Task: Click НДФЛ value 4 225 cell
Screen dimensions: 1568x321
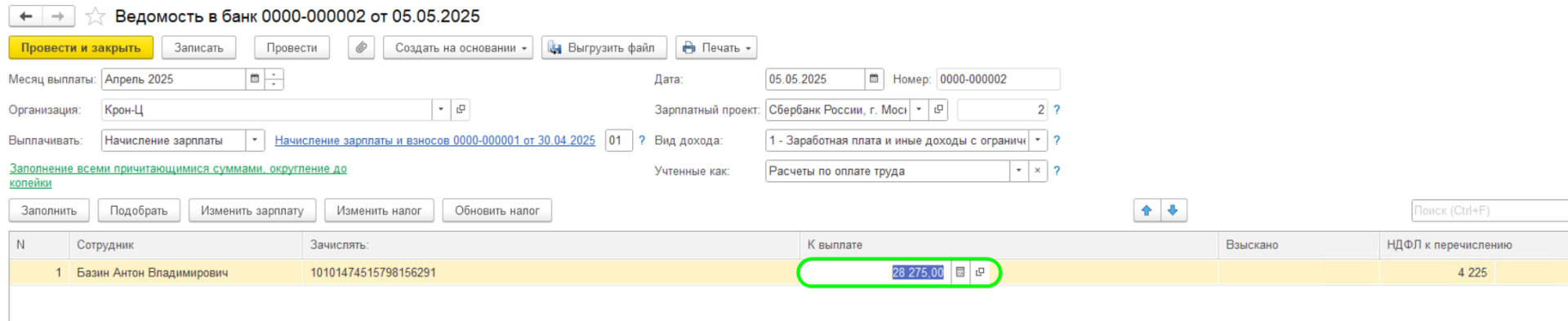Action: coord(1437,273)
